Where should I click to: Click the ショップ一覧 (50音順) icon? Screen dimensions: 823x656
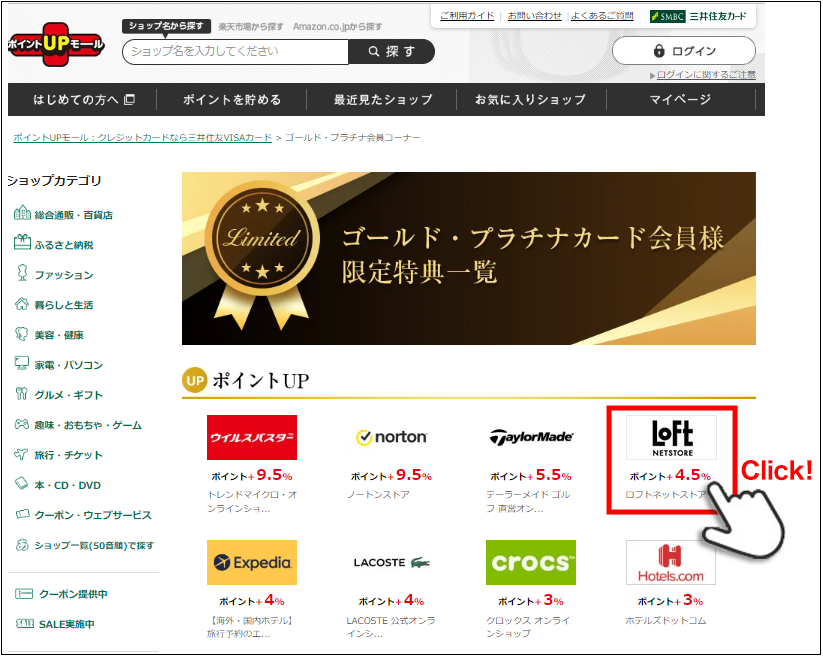pos(22,544)
